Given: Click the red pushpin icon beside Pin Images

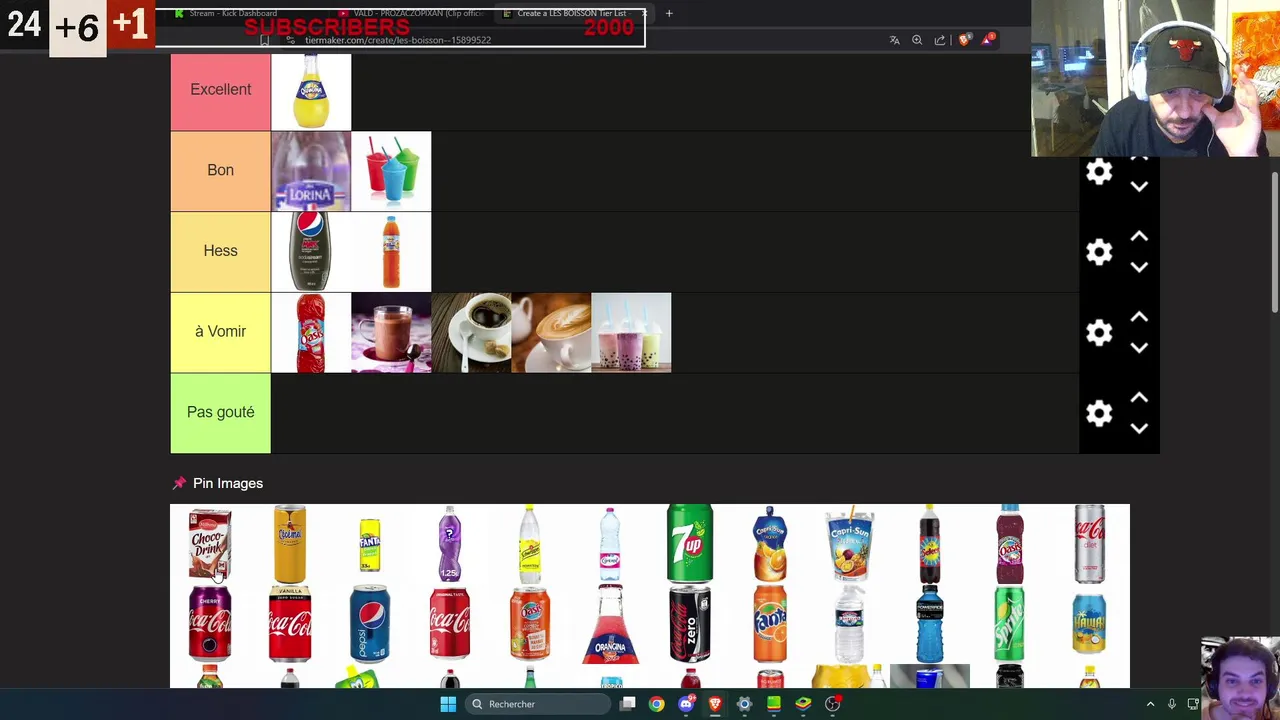Looking at the screenshot, I should (179, 483).
